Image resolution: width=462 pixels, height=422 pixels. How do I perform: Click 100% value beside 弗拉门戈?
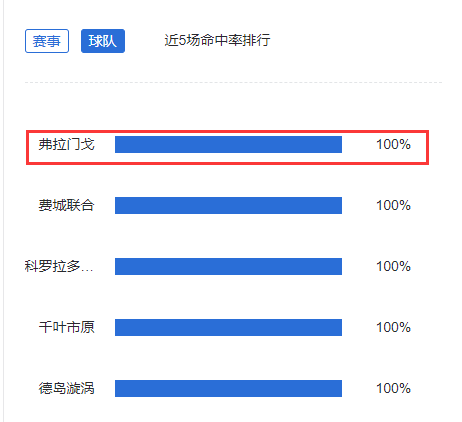coord(393,144)
